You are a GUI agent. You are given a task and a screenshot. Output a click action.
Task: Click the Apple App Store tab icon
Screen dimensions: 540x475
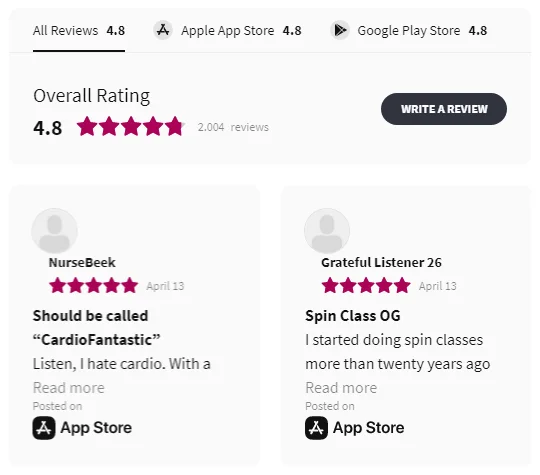[163, 30]
